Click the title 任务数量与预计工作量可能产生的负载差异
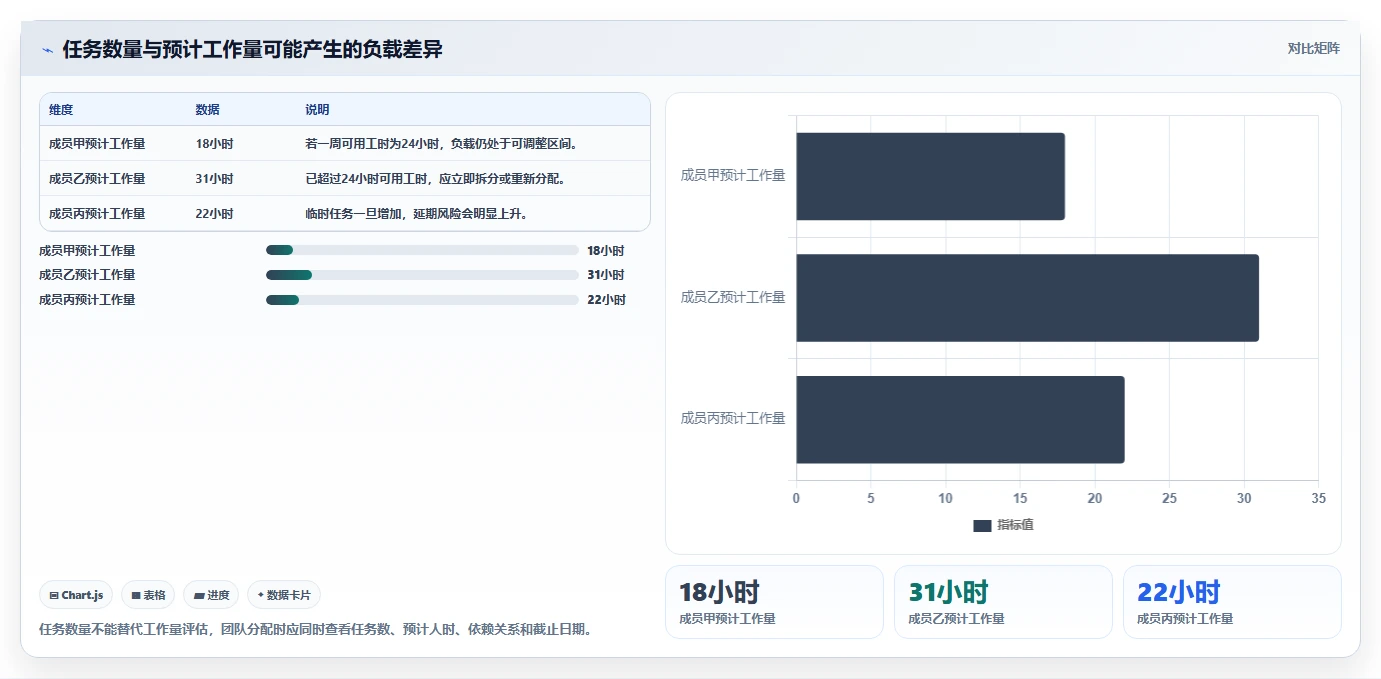 point(253,49)
